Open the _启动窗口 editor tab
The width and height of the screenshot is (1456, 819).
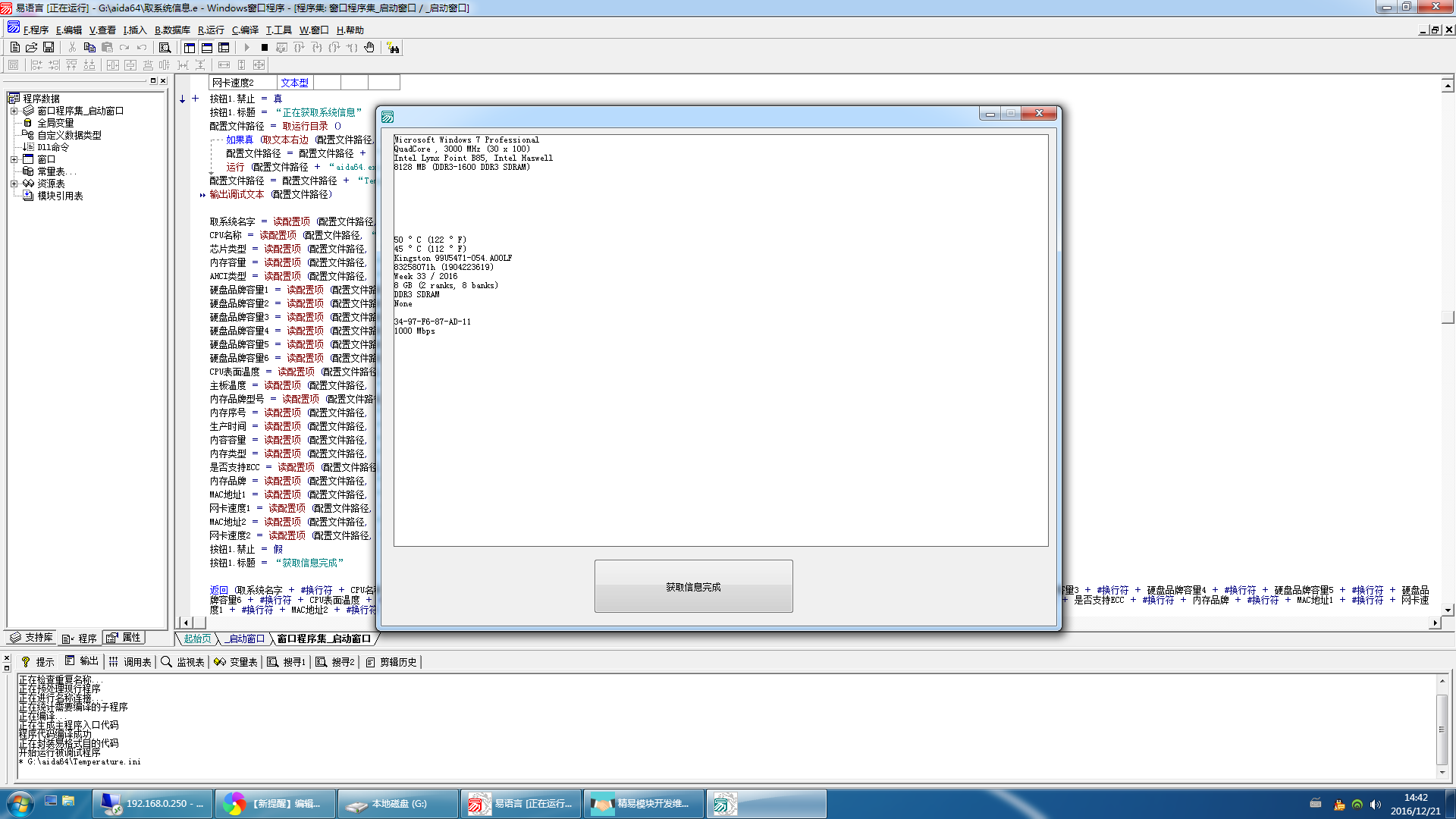pyautogui.click(x=245, y=639)
